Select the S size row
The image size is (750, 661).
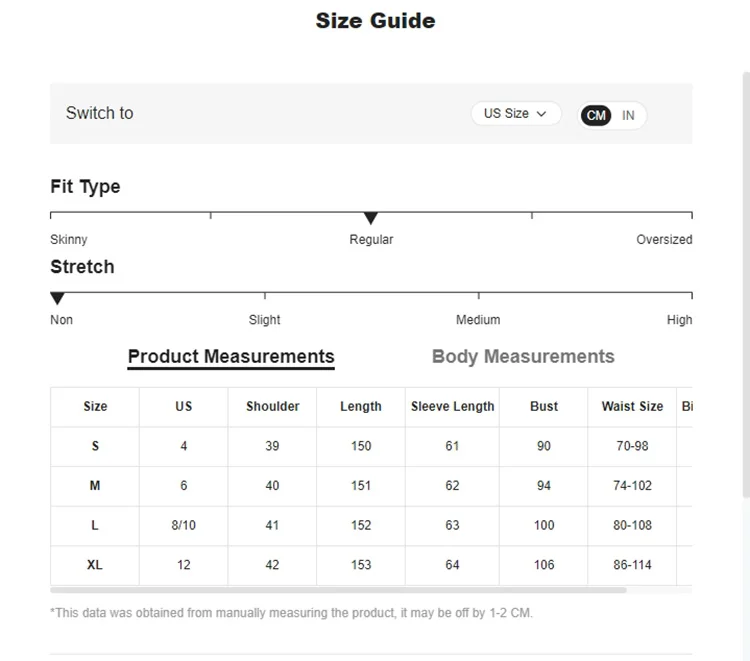pos(371,446)
